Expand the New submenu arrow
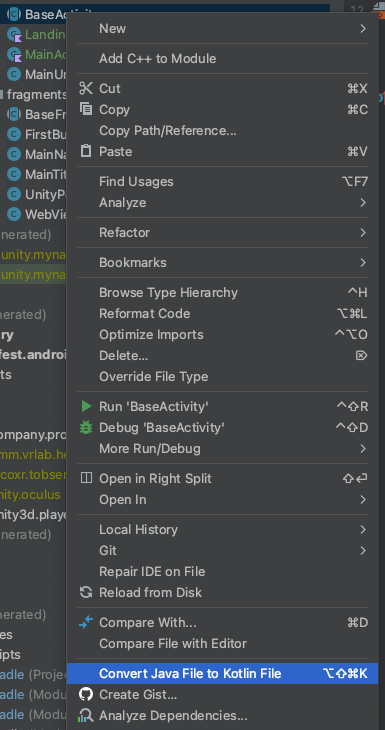385x730 pixels. click(363, 28)
